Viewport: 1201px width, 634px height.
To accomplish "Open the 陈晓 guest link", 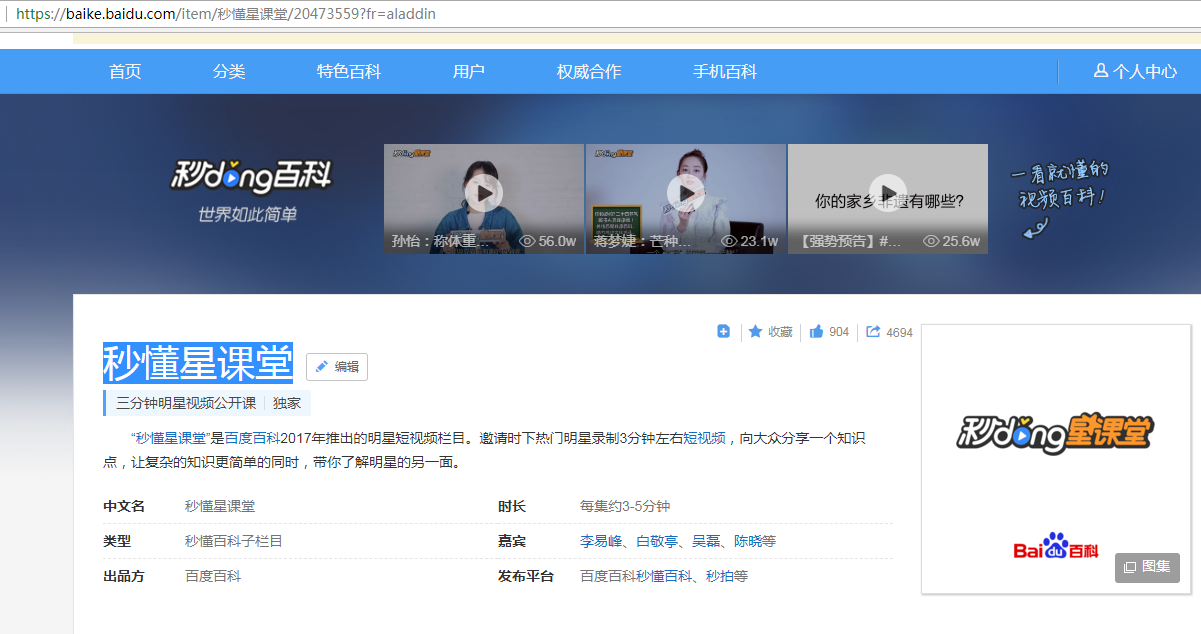I will tap(748, 541).
